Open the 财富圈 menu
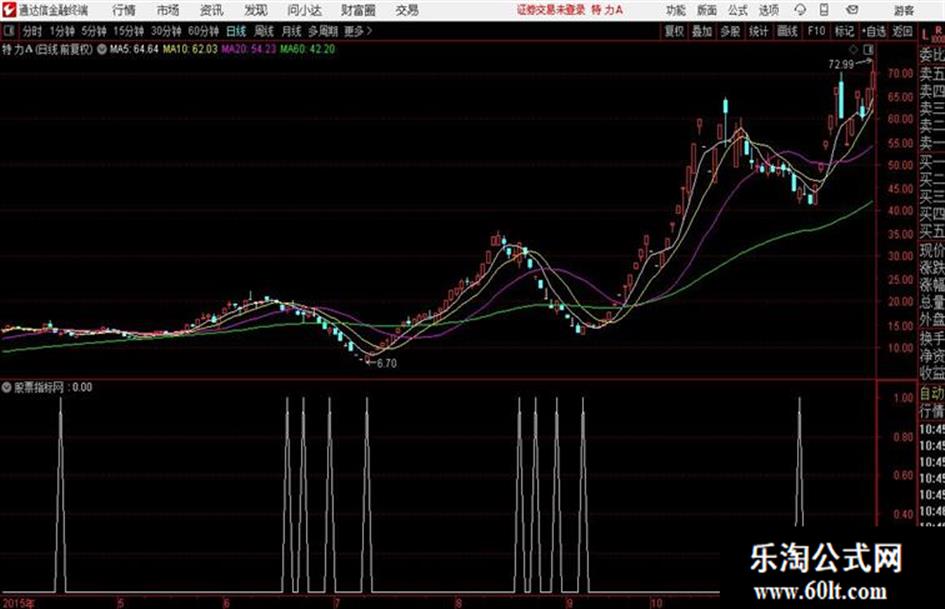The height and width of the screenshot is (609, 945). [x=358, y=10]
